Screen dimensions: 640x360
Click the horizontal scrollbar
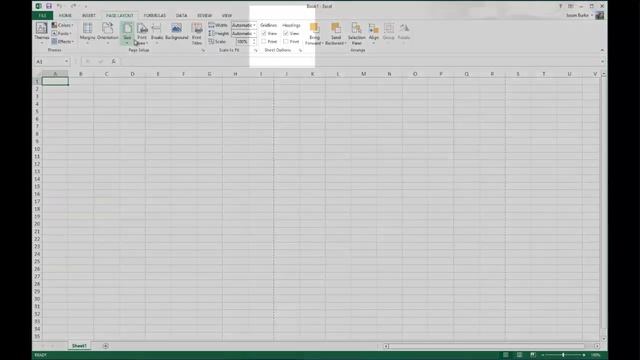click(491, 346)
